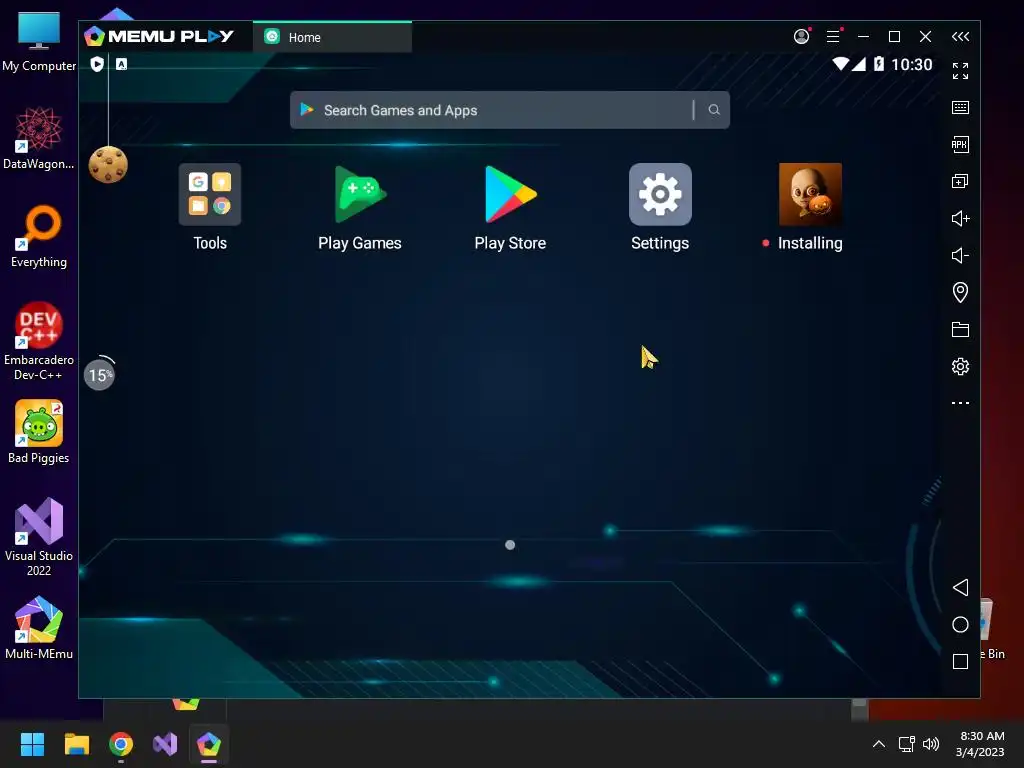Select the Bad Piggies desktop shortcut
The width and height of the screenshot is (1024, 768).
tap(39, 432)
